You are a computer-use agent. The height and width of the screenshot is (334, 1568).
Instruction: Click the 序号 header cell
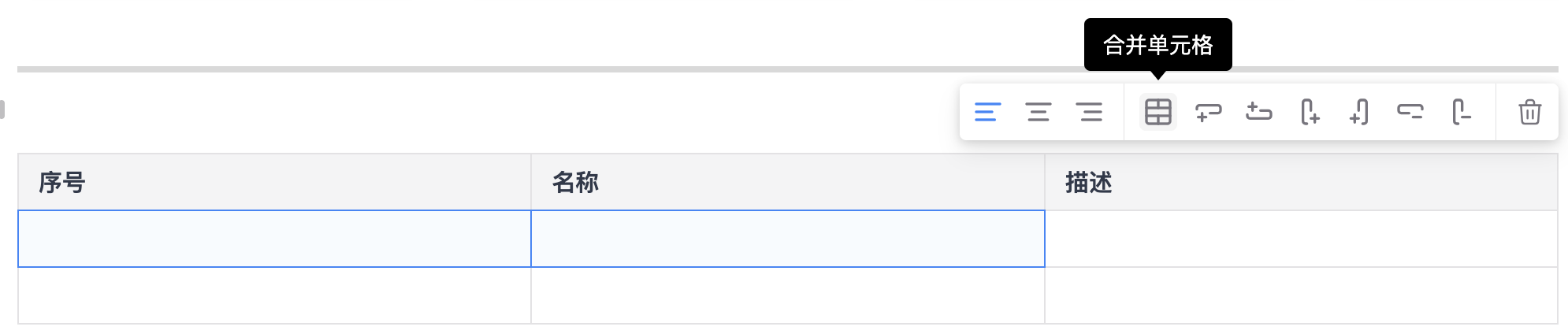pos(274,182)
